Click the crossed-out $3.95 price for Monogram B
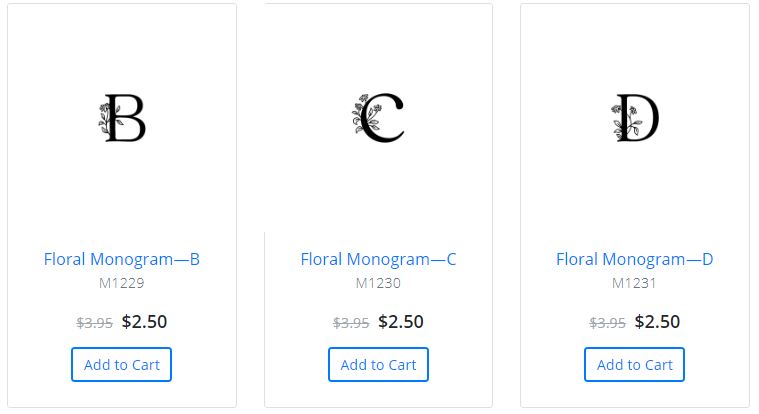 pos(94,322)
